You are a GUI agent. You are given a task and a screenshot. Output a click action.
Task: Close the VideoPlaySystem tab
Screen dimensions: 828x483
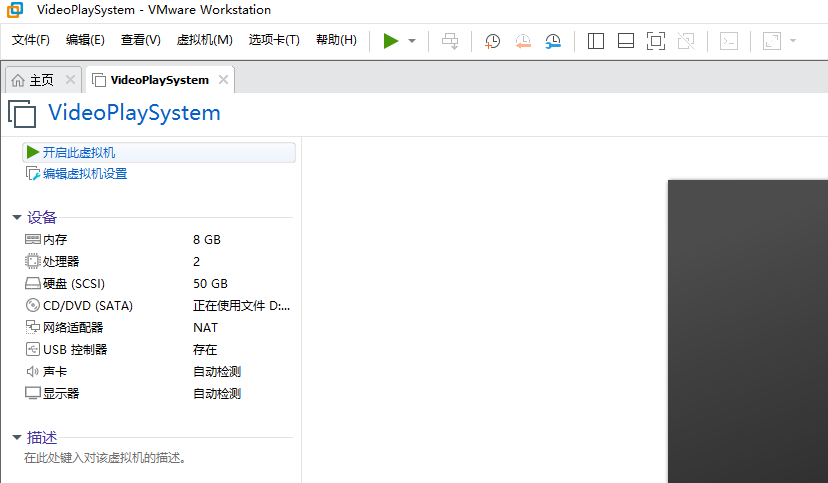223,80
